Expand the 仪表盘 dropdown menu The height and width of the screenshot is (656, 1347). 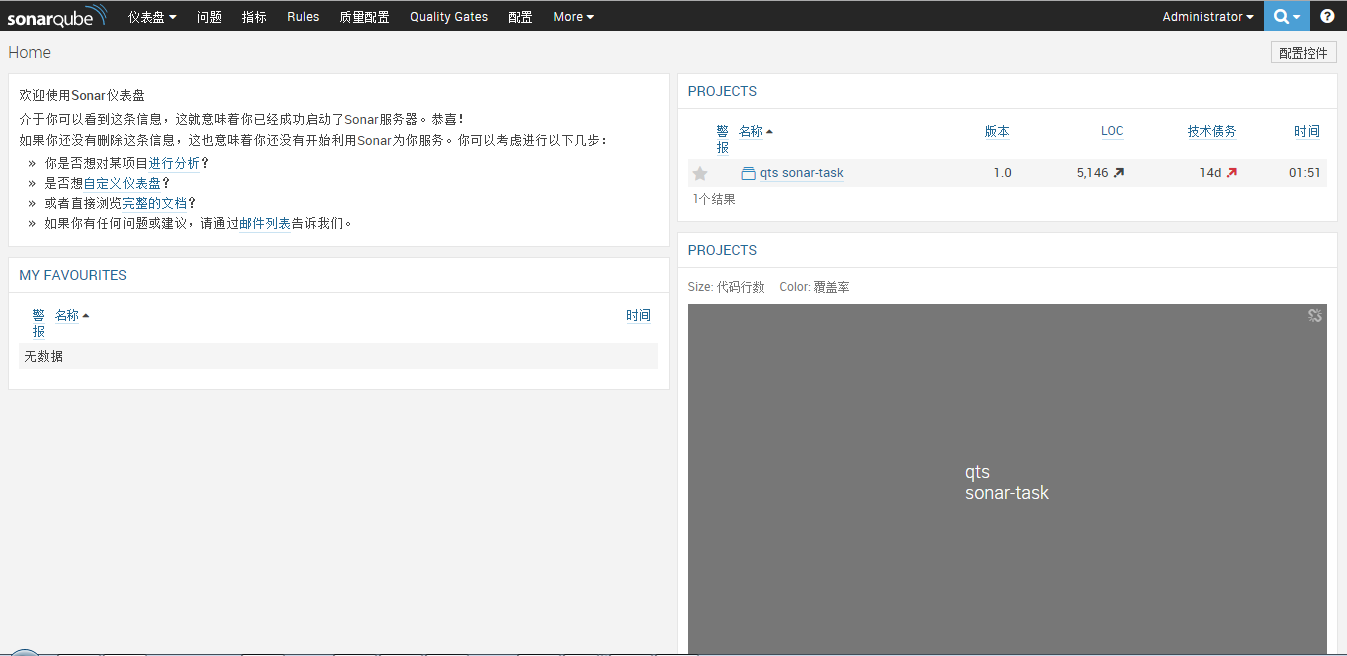coord(152,16)
